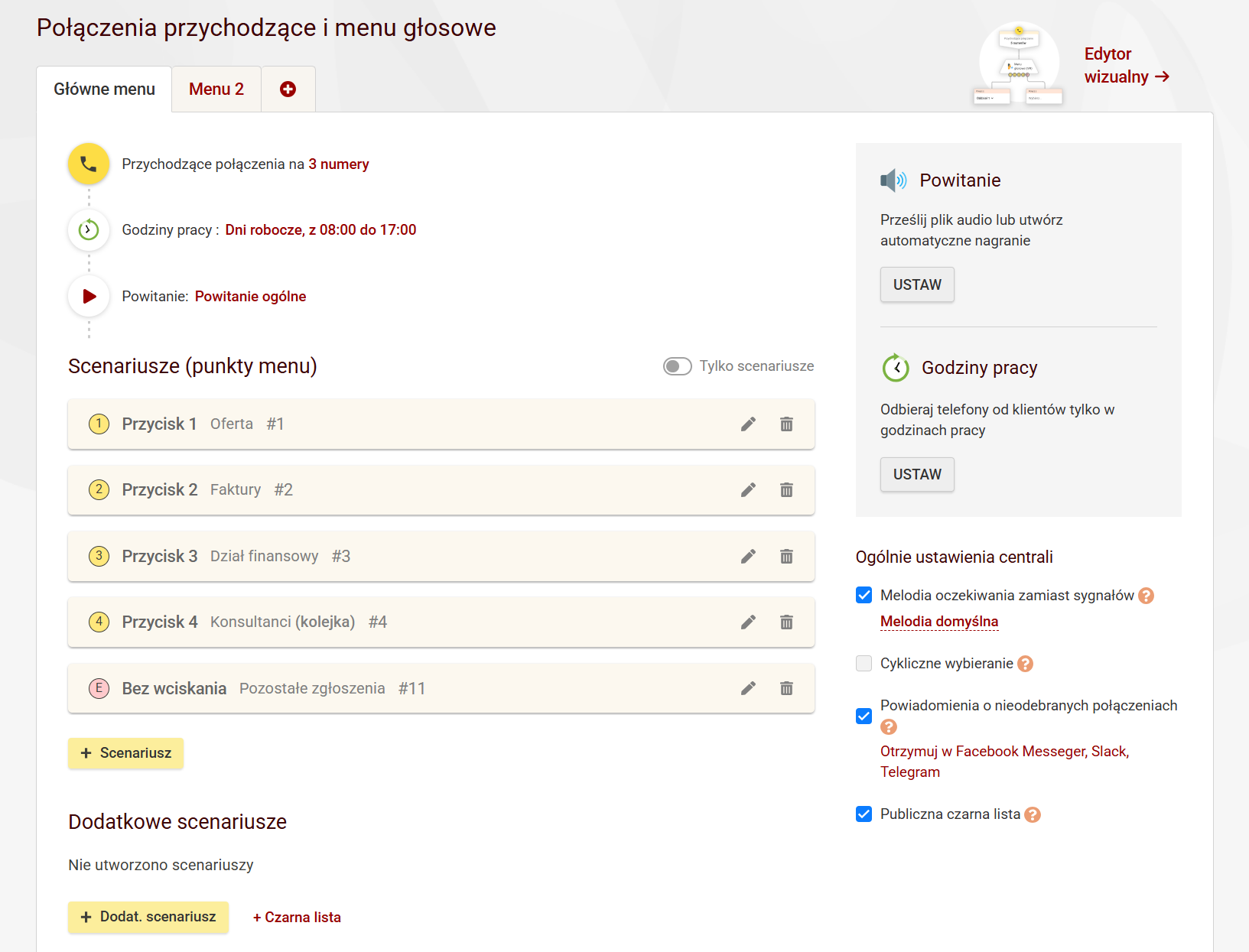Open the Melodia domyślna selection

939,621
